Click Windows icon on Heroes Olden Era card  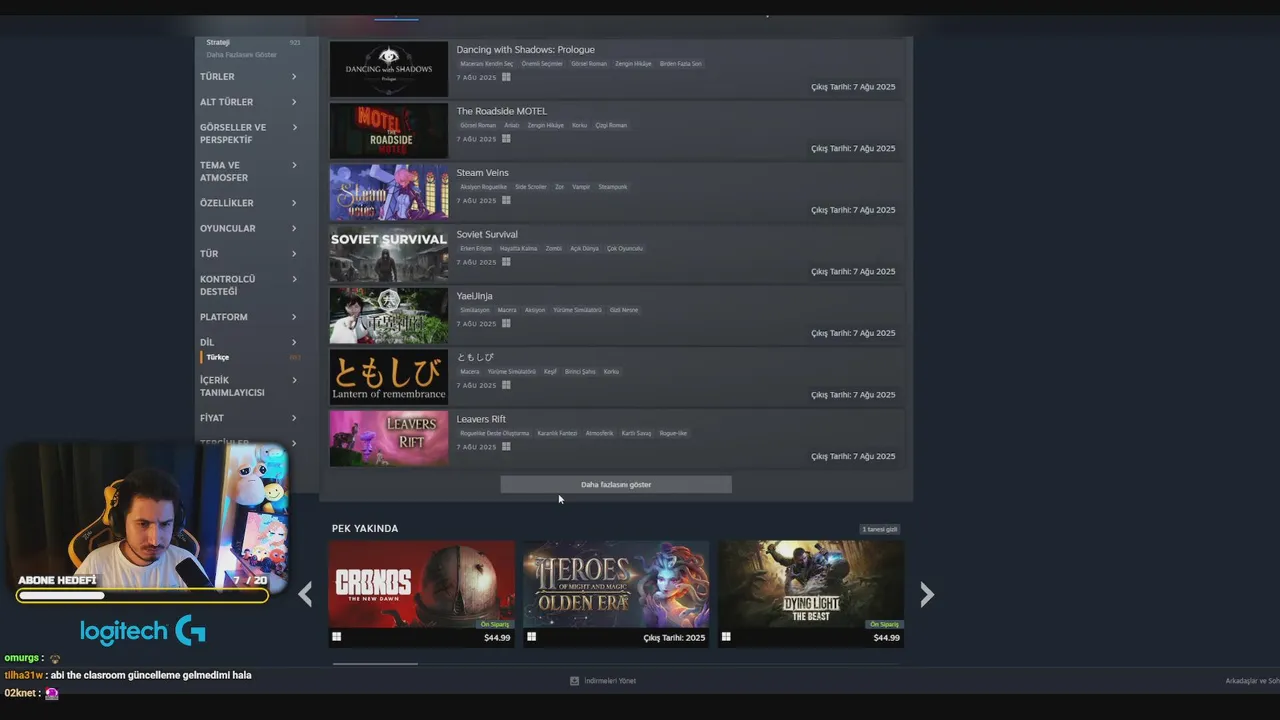click(531, 636)
